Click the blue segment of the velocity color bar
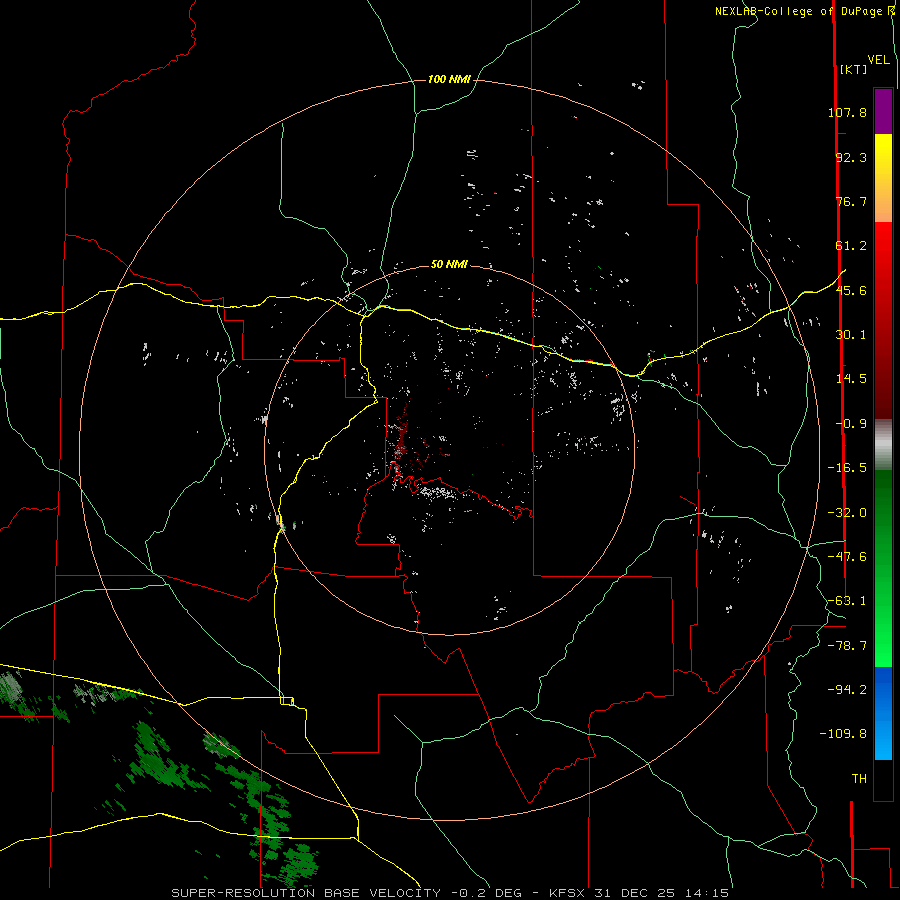The image size is (900, 900). point(883,713)
